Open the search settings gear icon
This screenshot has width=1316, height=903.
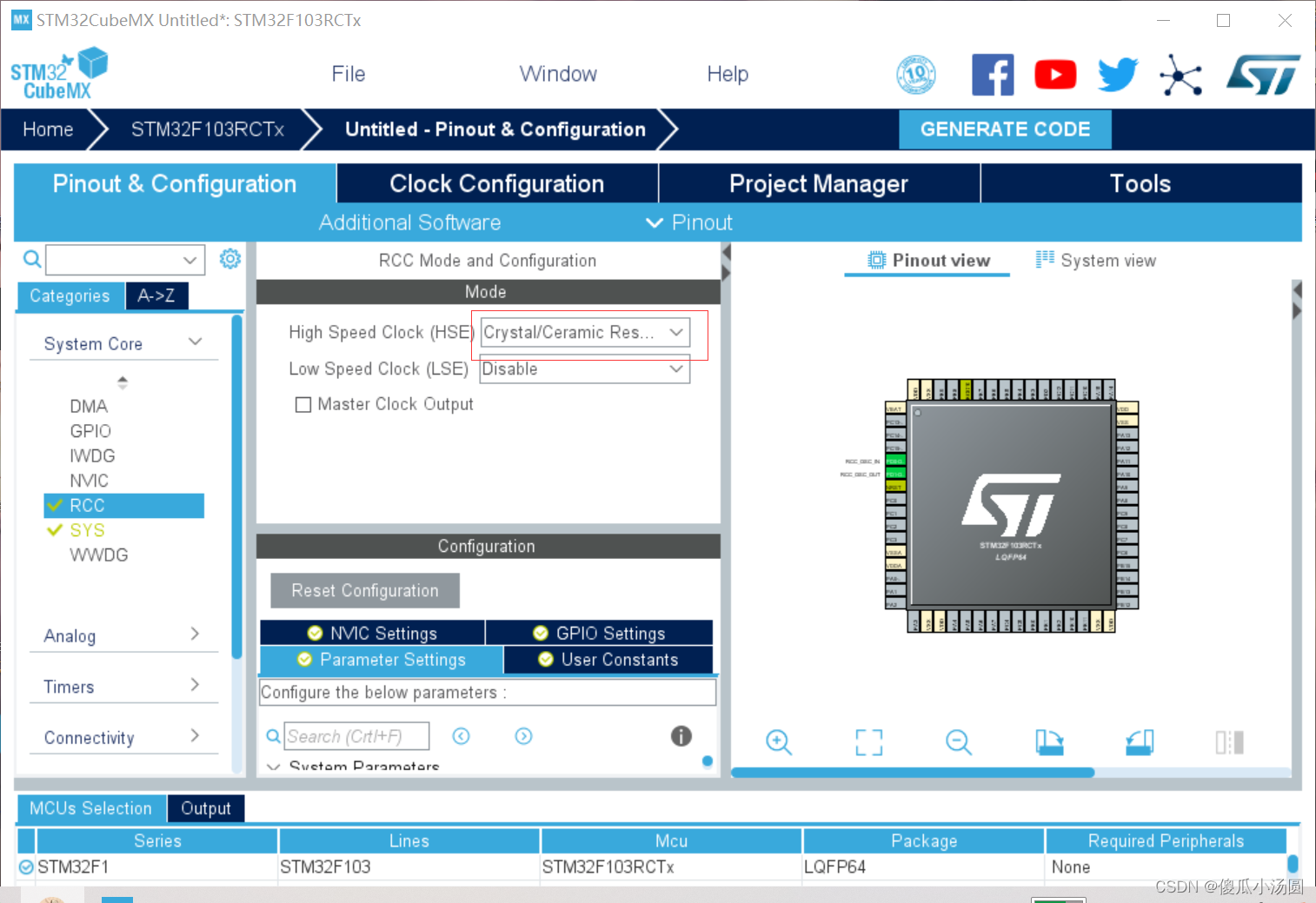click(229, 258)
